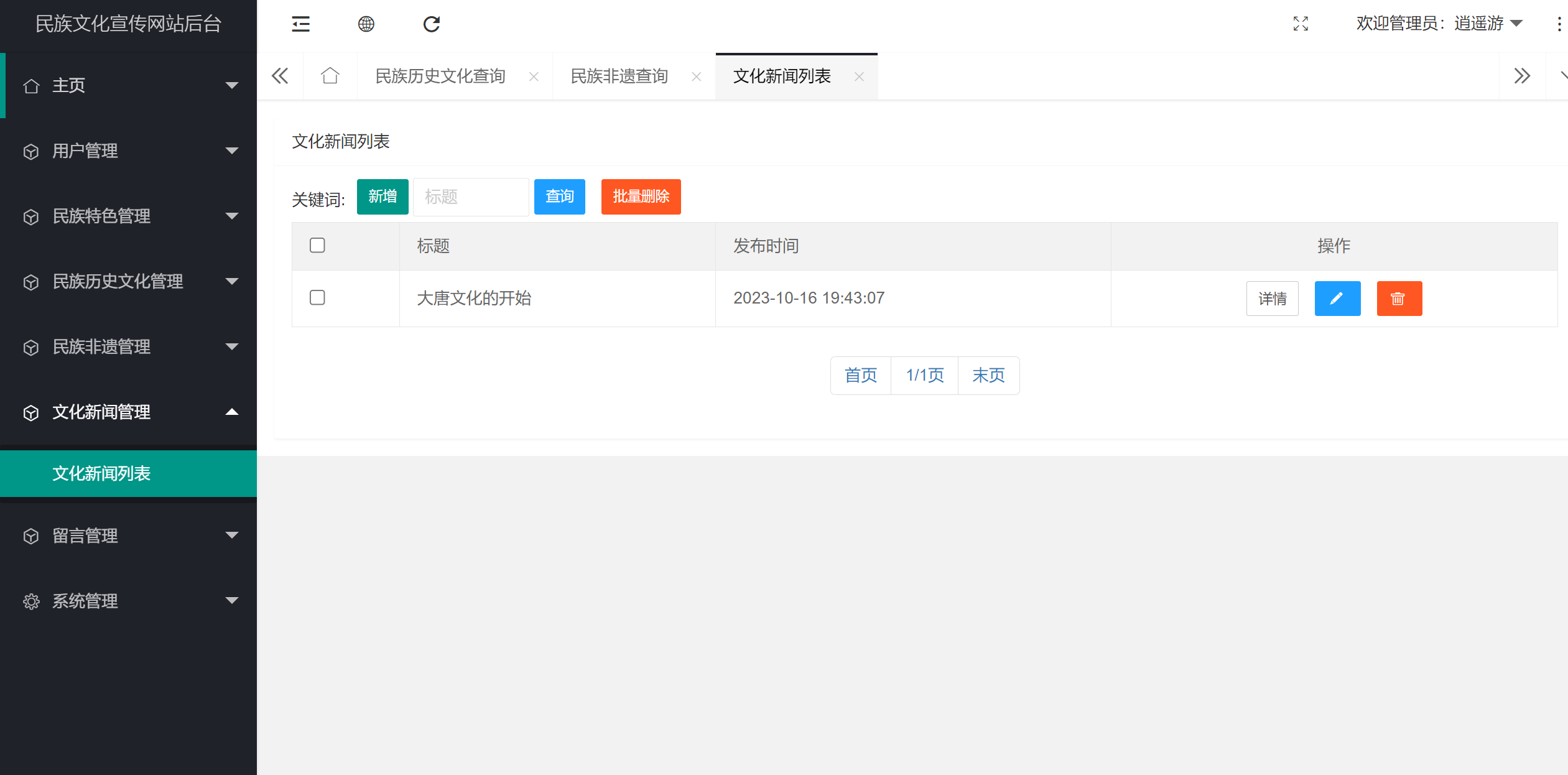Click the green 新增 button
The height and width of the screenshot is (775, 1568).
(383, 197)
